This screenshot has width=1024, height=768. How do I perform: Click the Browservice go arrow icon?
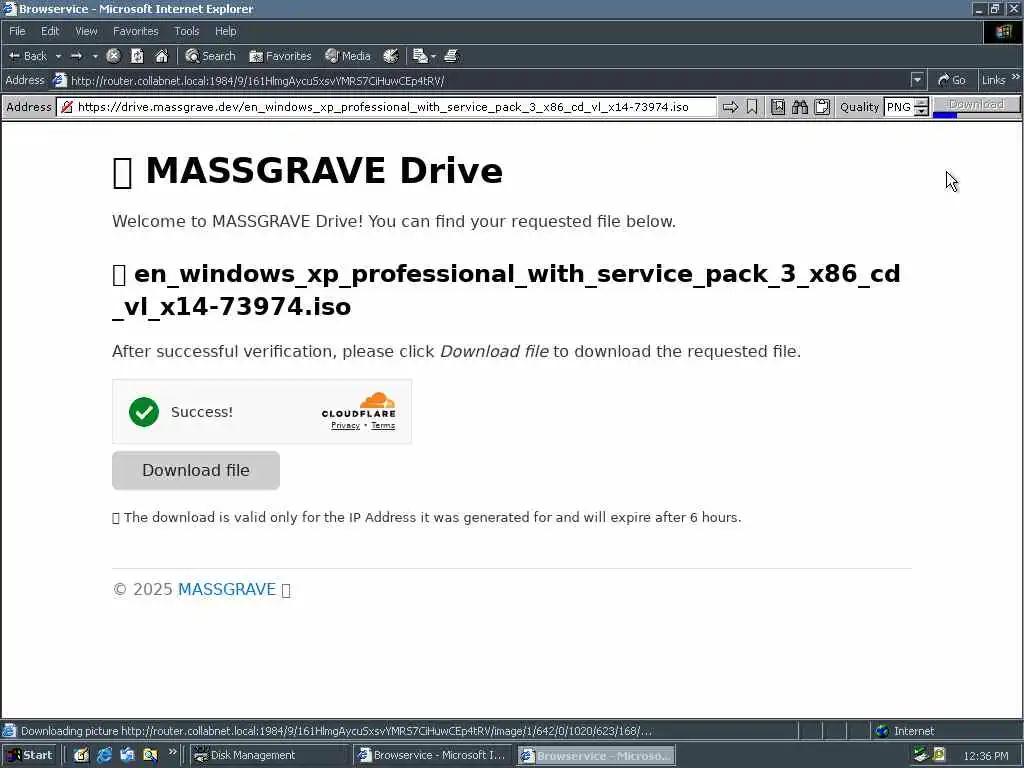[730, 106]
